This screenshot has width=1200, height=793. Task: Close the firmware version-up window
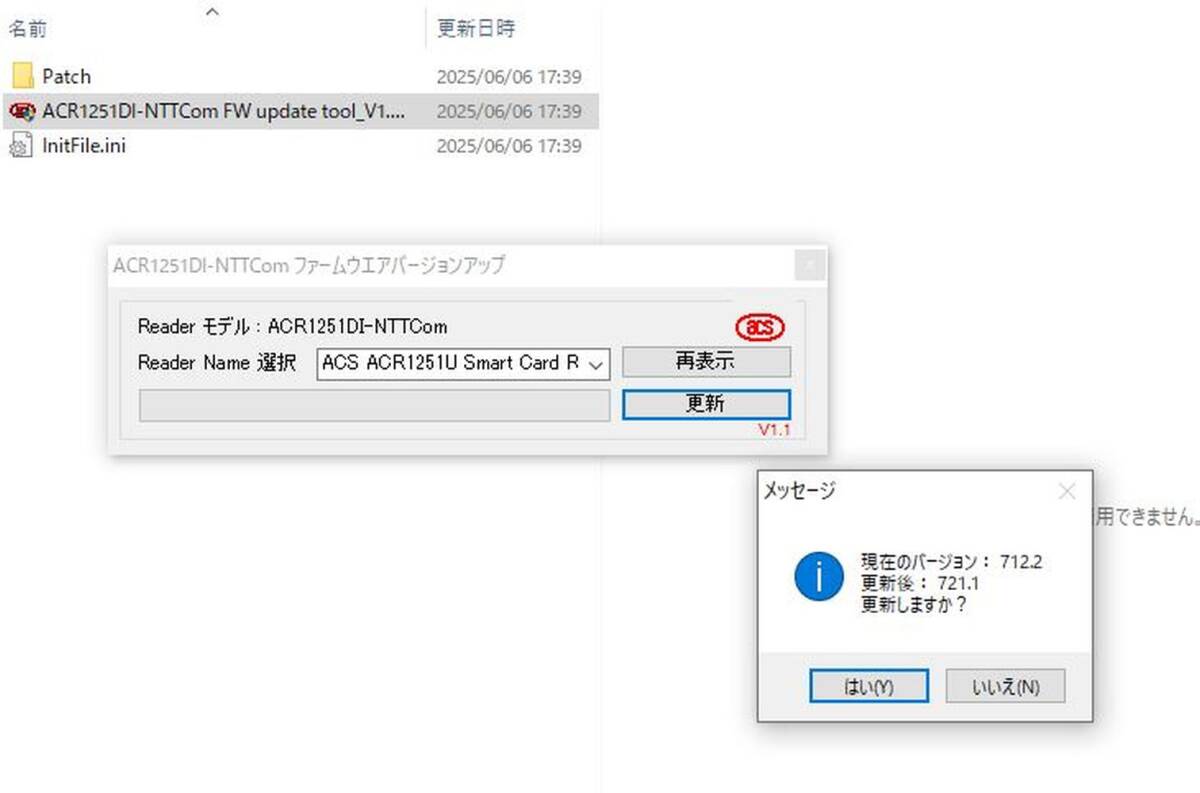tap(809, 265)
